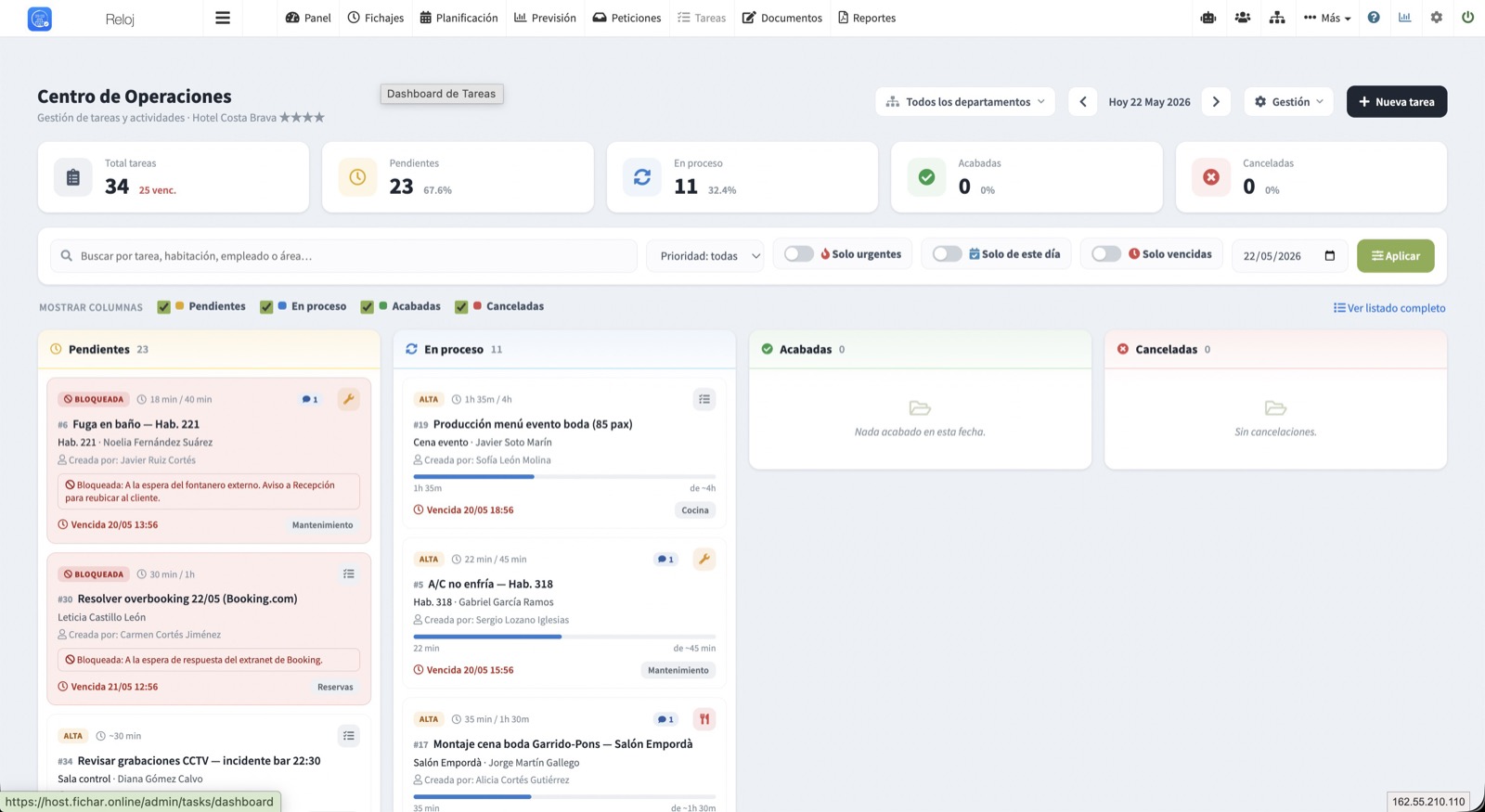Open Fichajes menu item
Viewport: 1485px width, 812px height.
pos(376,18)
